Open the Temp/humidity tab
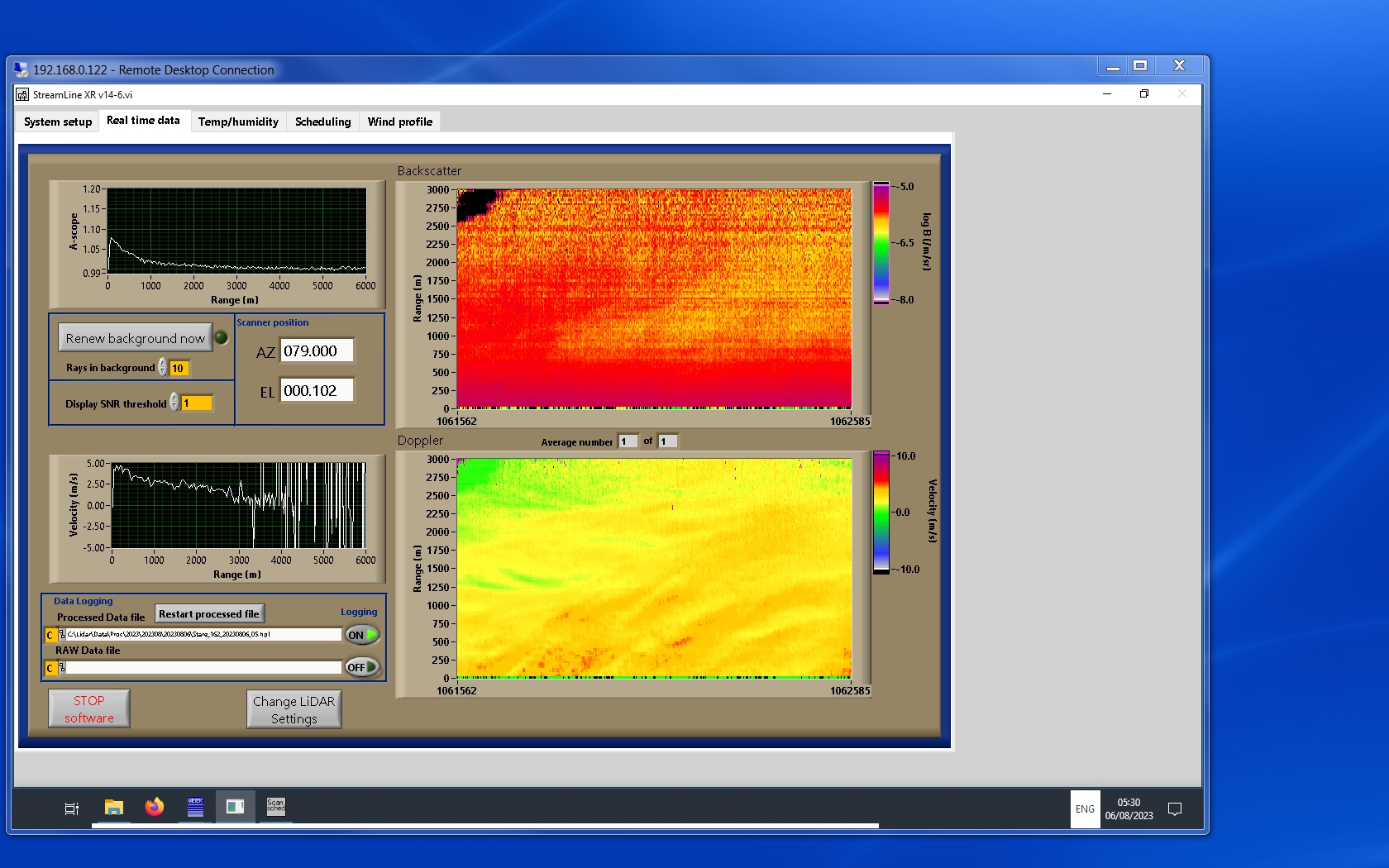Viewport: 1389px width, 868px height. pos(238,122)
